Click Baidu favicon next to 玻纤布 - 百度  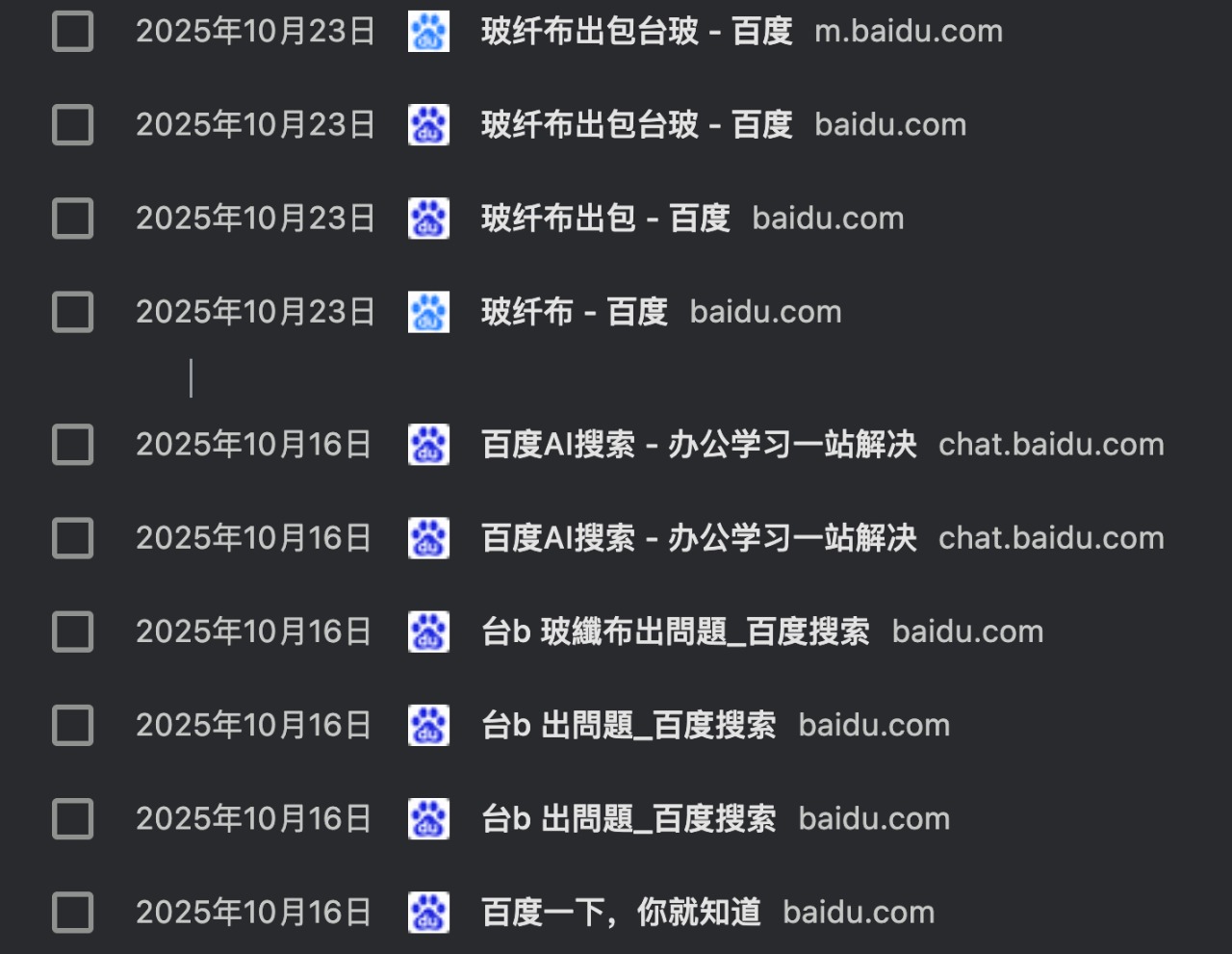(x=428, y=312)
